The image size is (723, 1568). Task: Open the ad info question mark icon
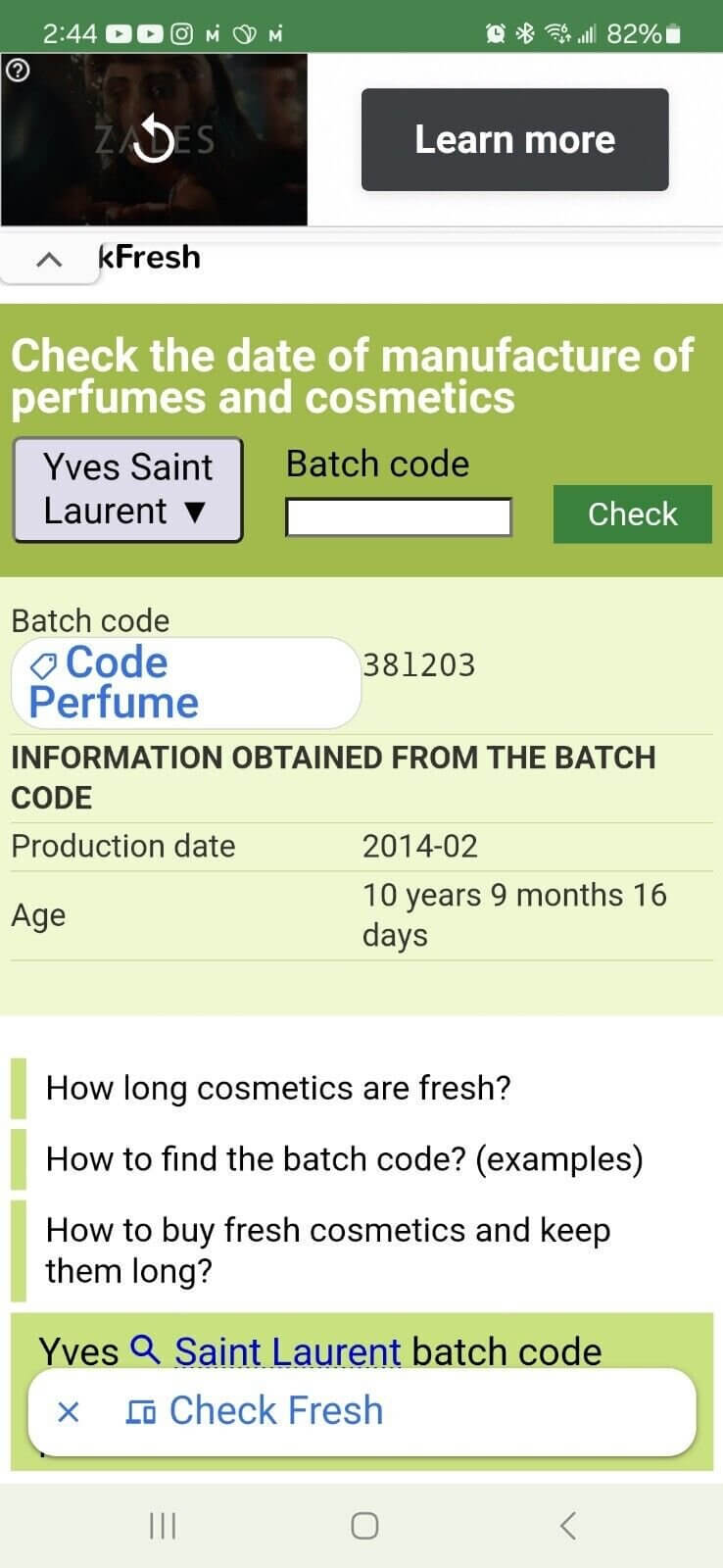pos(18,71)
